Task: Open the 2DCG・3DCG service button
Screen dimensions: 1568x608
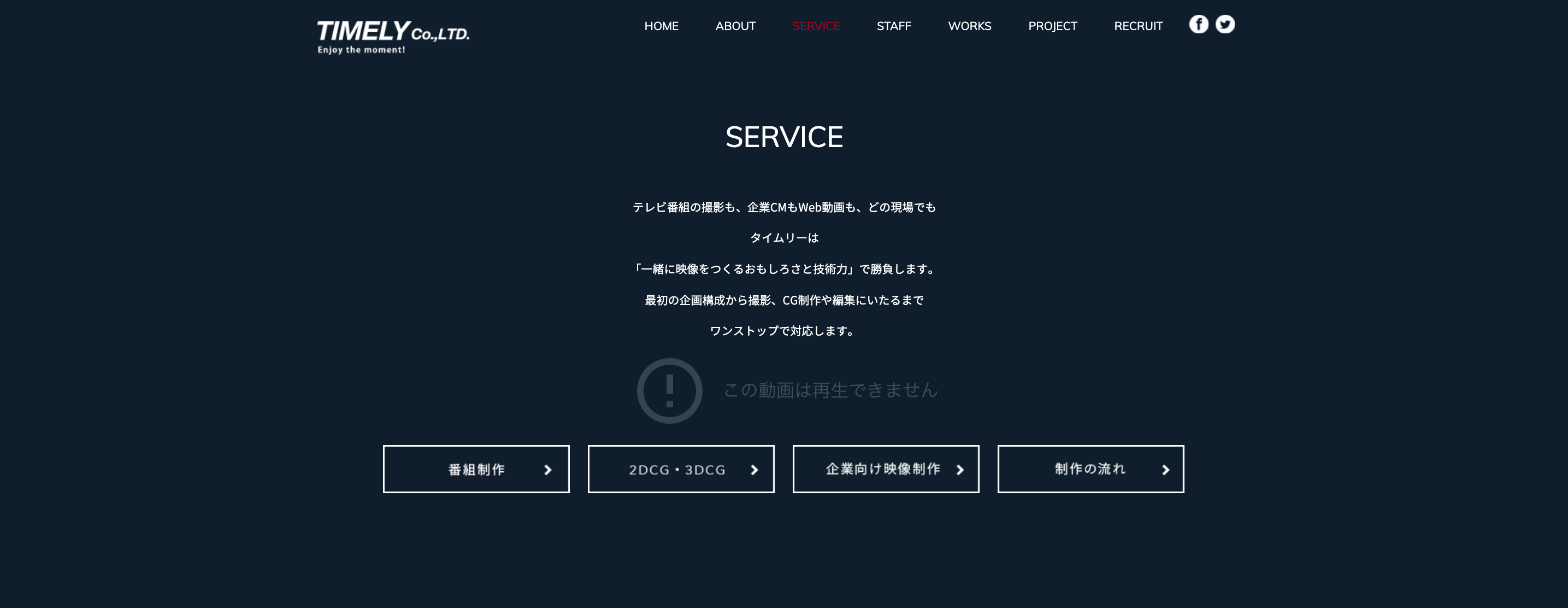Action: (x=681, y=469)
